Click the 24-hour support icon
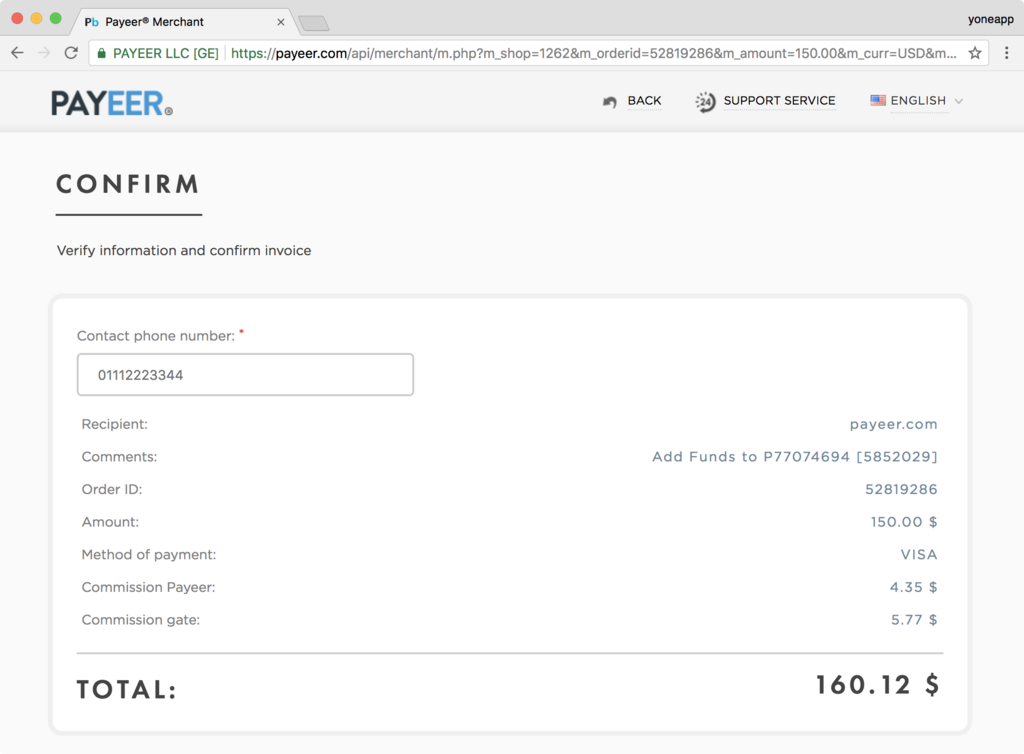1024x754 pixels. pos(705,102)
